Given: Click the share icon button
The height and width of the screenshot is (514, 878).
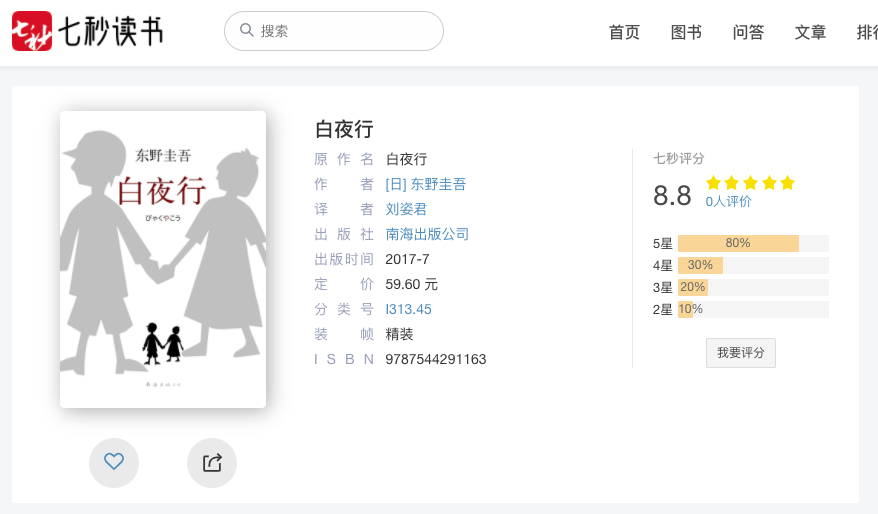Looking at the screenshot, I should (212, 462).
